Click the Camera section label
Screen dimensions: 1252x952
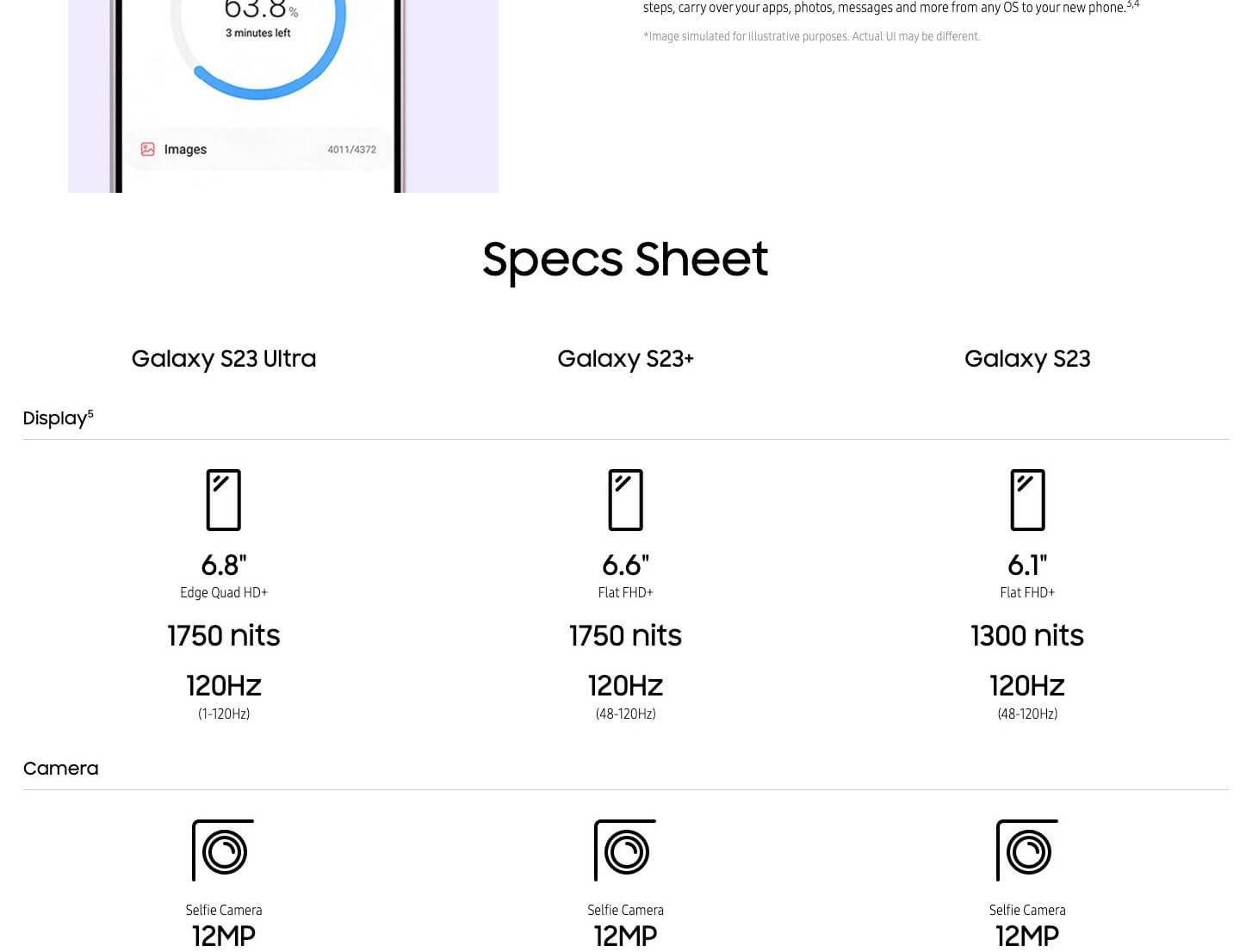pyautogui.click(x=60, y=769)
